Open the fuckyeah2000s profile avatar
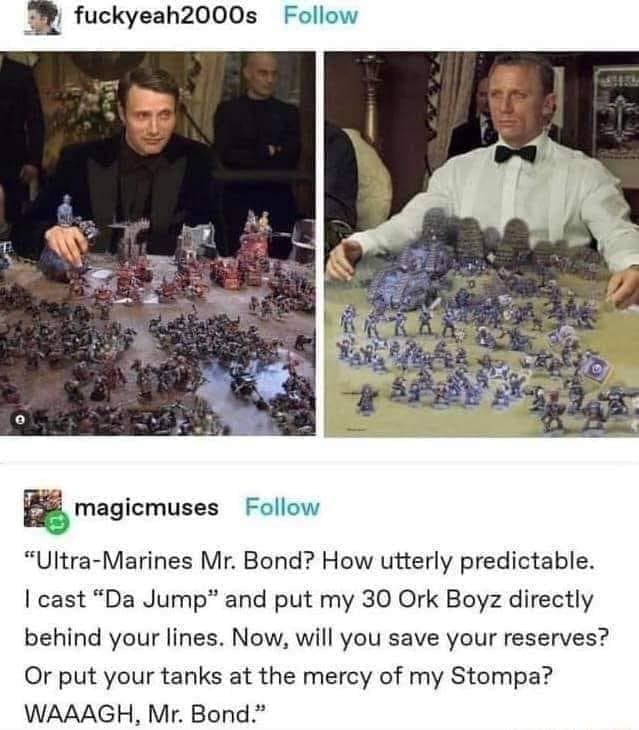639x730 pixels. [x=42, y=17]
